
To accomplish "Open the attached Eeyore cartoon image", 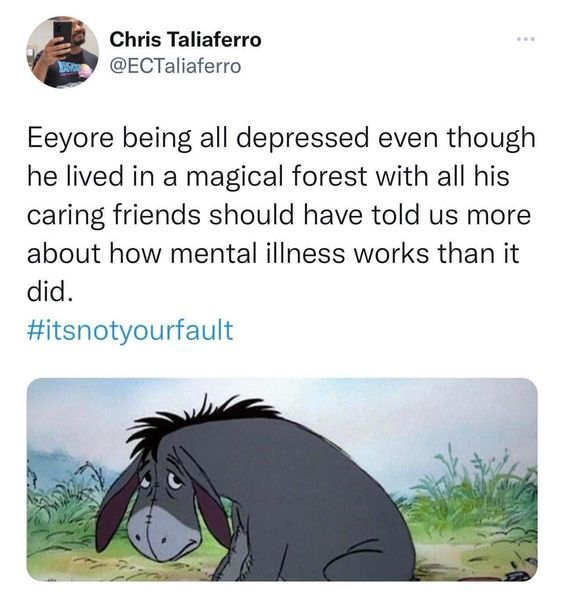I will click(282, 479).
